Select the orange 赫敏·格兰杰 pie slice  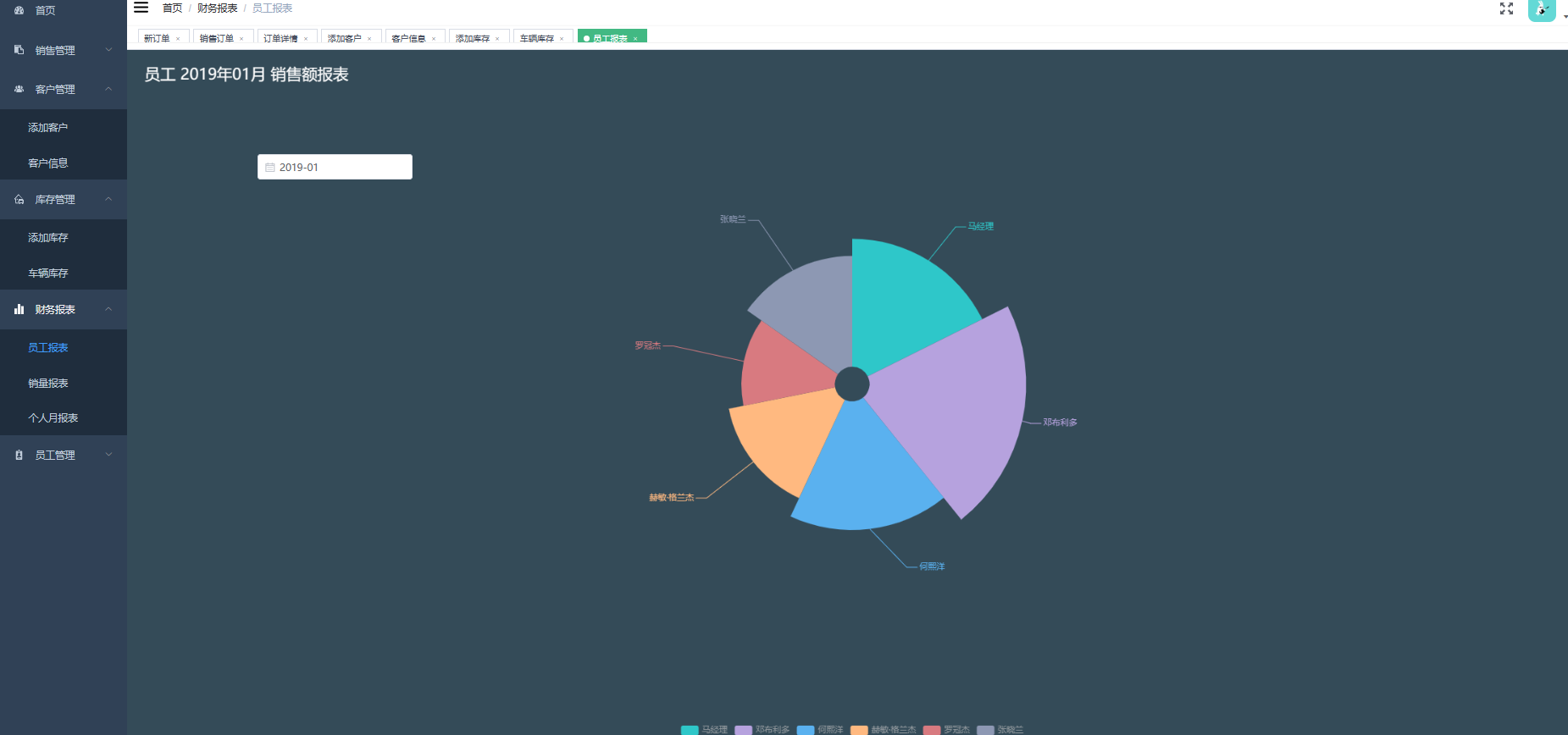784,440
